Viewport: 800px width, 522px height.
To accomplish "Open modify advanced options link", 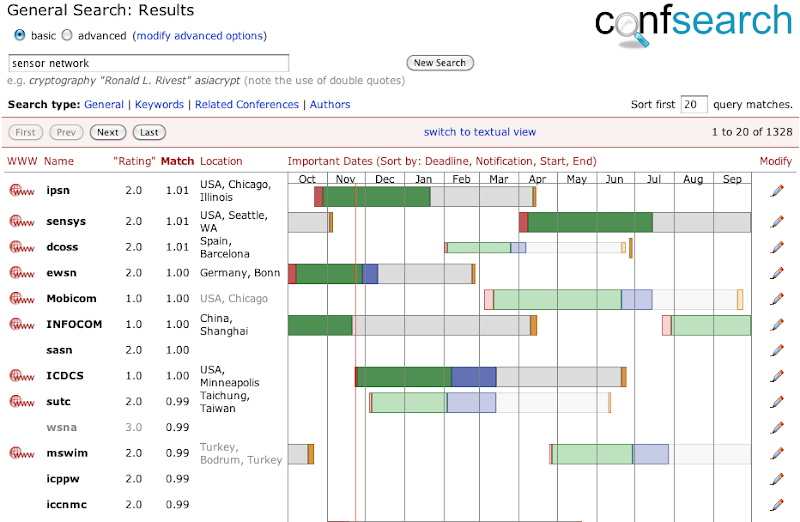I will [199, 36].
